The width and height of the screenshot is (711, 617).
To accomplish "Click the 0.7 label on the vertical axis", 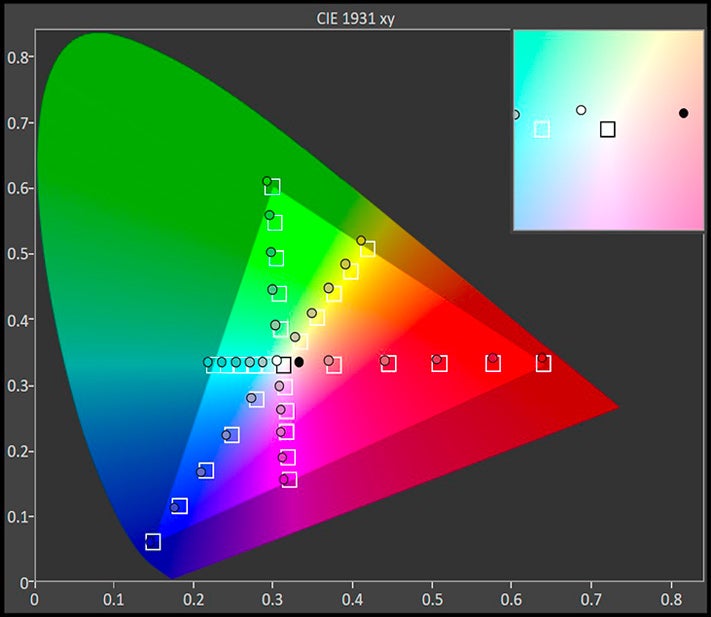I will pos(17,123).
